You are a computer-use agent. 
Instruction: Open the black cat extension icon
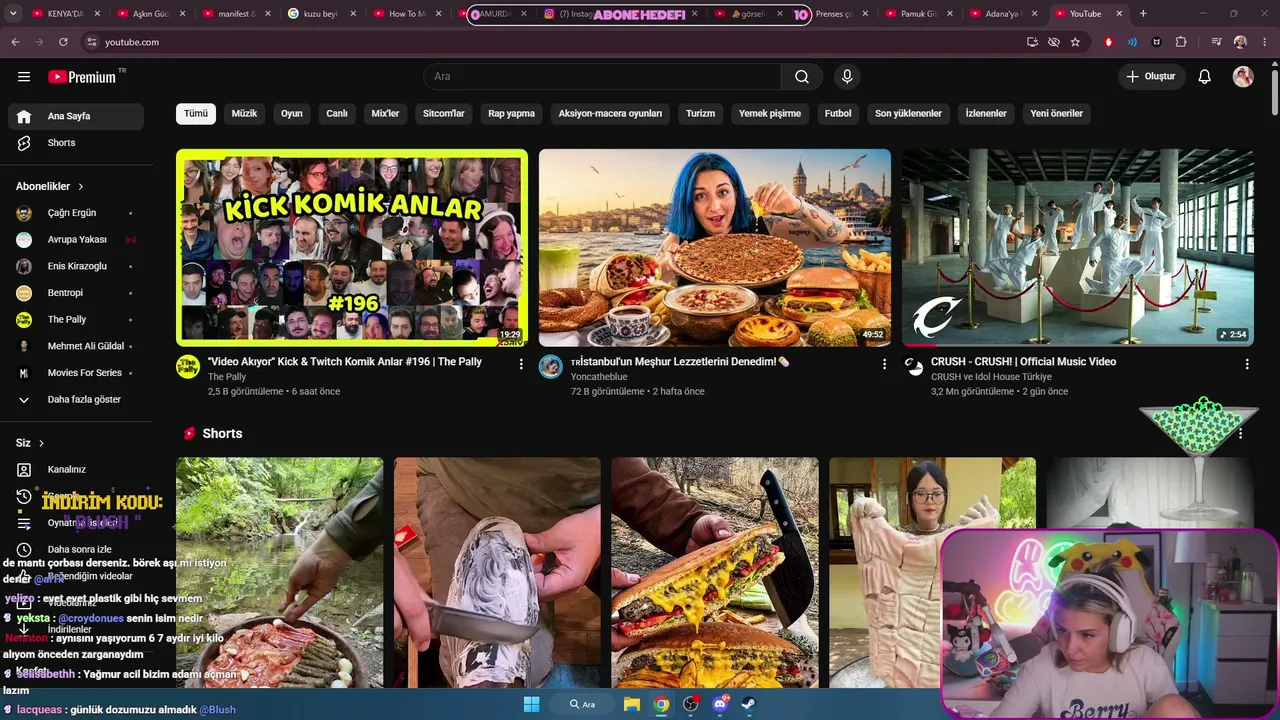[1157, 42]
